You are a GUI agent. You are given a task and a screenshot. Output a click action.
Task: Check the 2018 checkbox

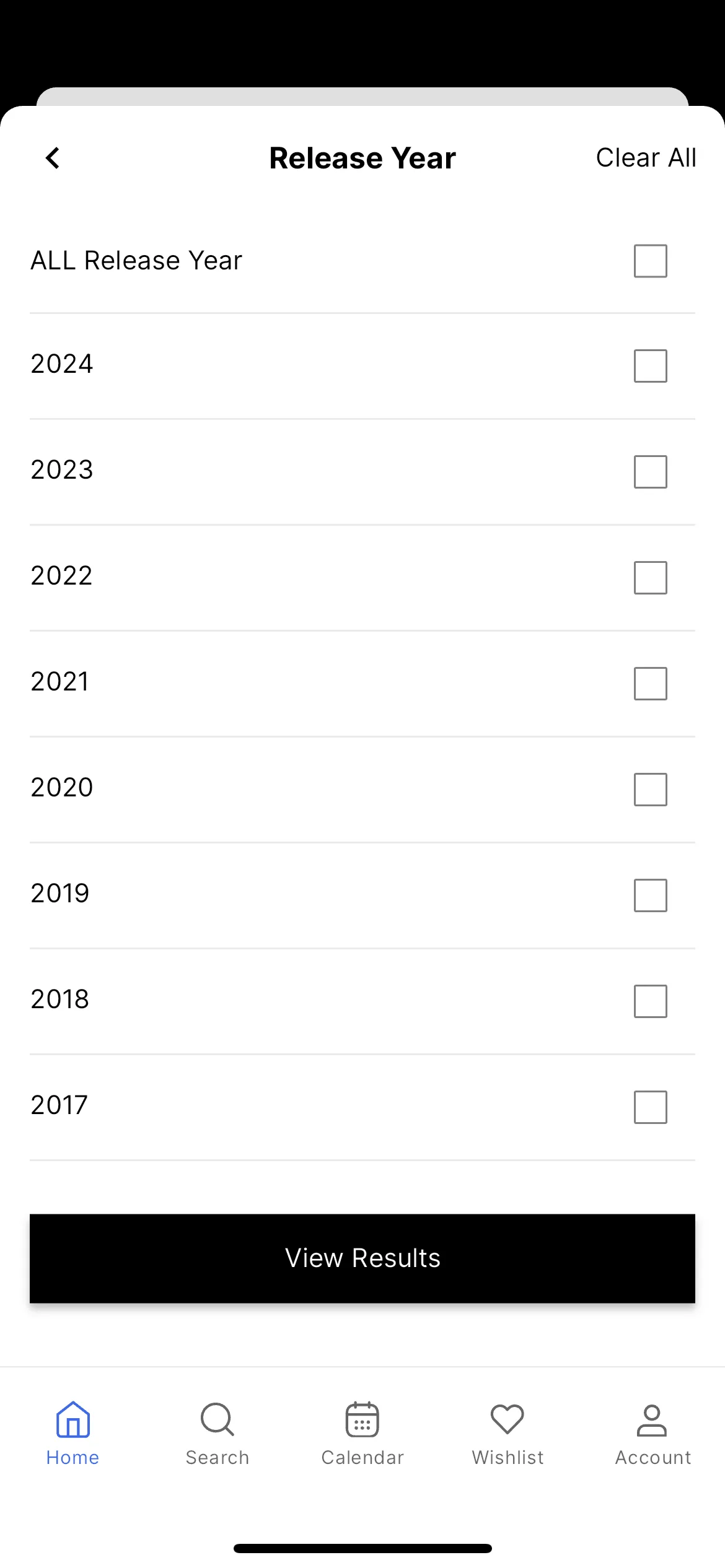(x=651, y=1001)
